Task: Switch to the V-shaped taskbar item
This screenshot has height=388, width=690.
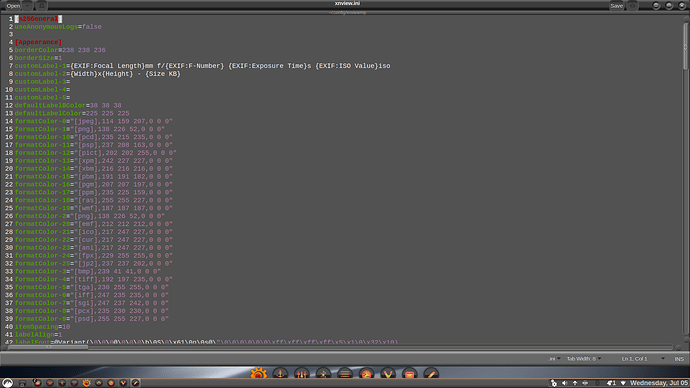Action: coord(123,383)
